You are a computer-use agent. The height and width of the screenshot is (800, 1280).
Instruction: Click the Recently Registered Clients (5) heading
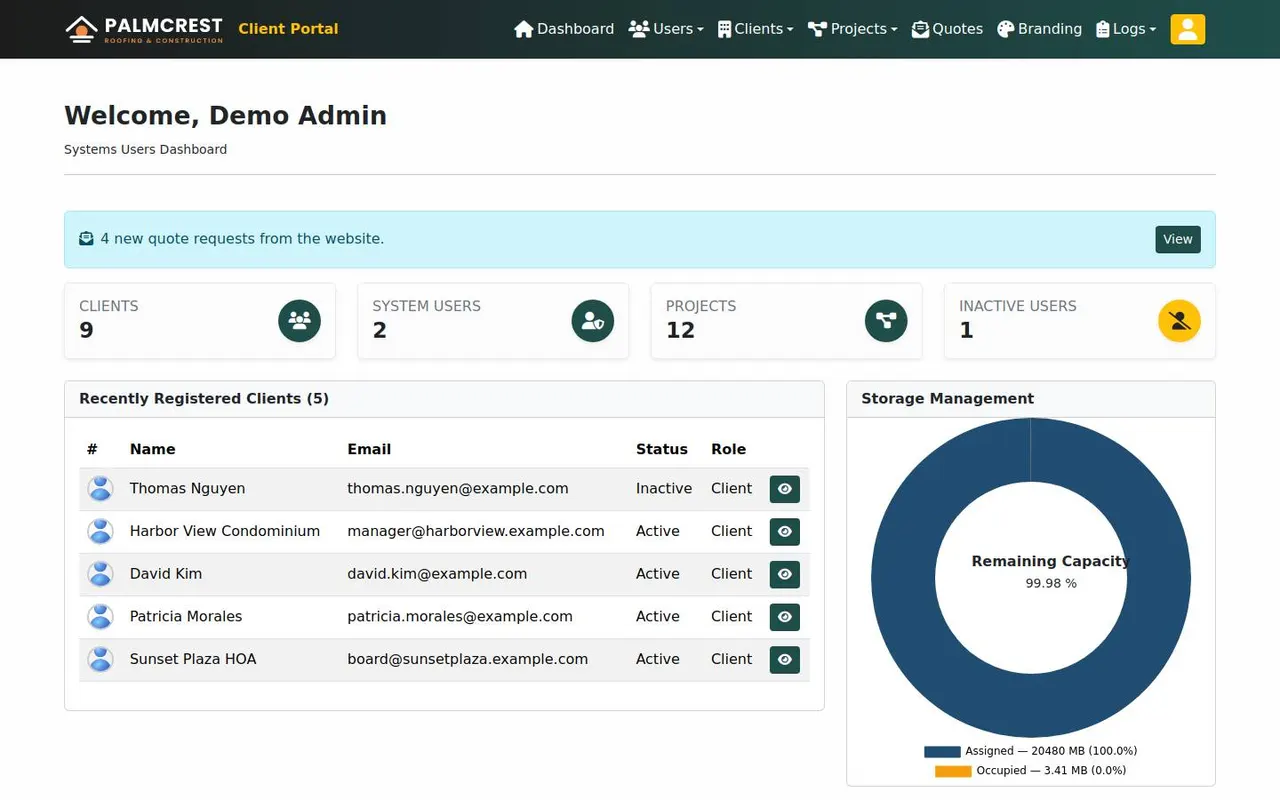[204, 398]
